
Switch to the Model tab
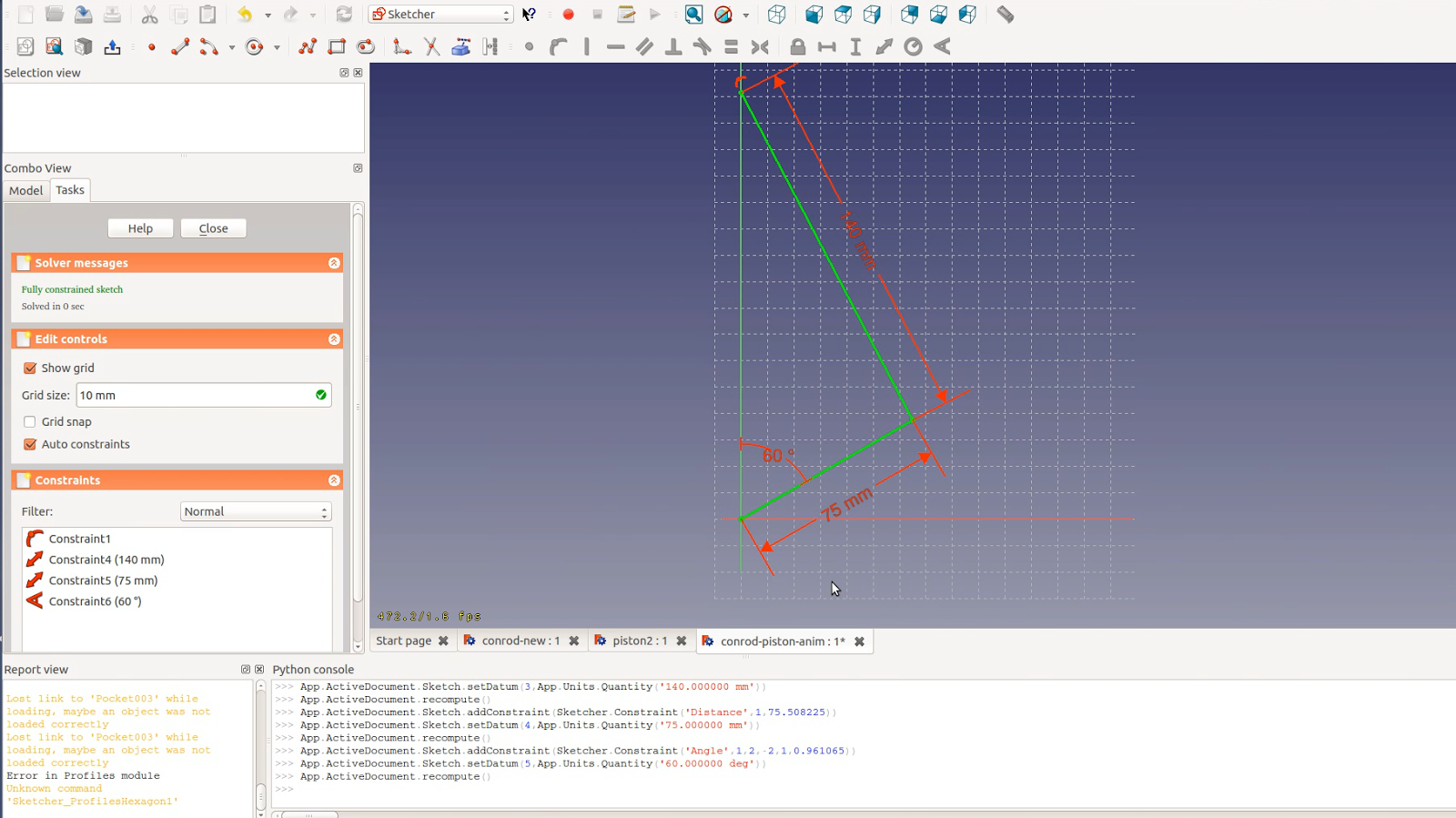point(25,190)
